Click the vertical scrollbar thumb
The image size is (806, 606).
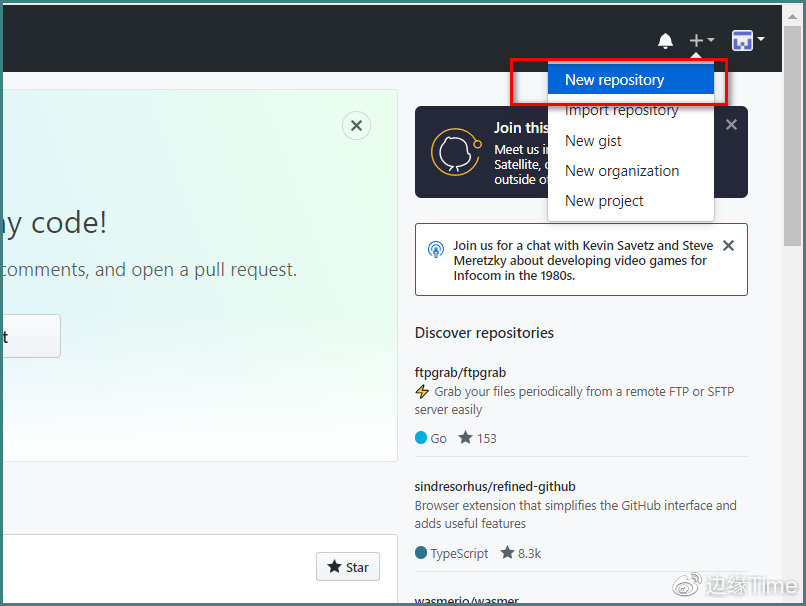click(792, 136)
